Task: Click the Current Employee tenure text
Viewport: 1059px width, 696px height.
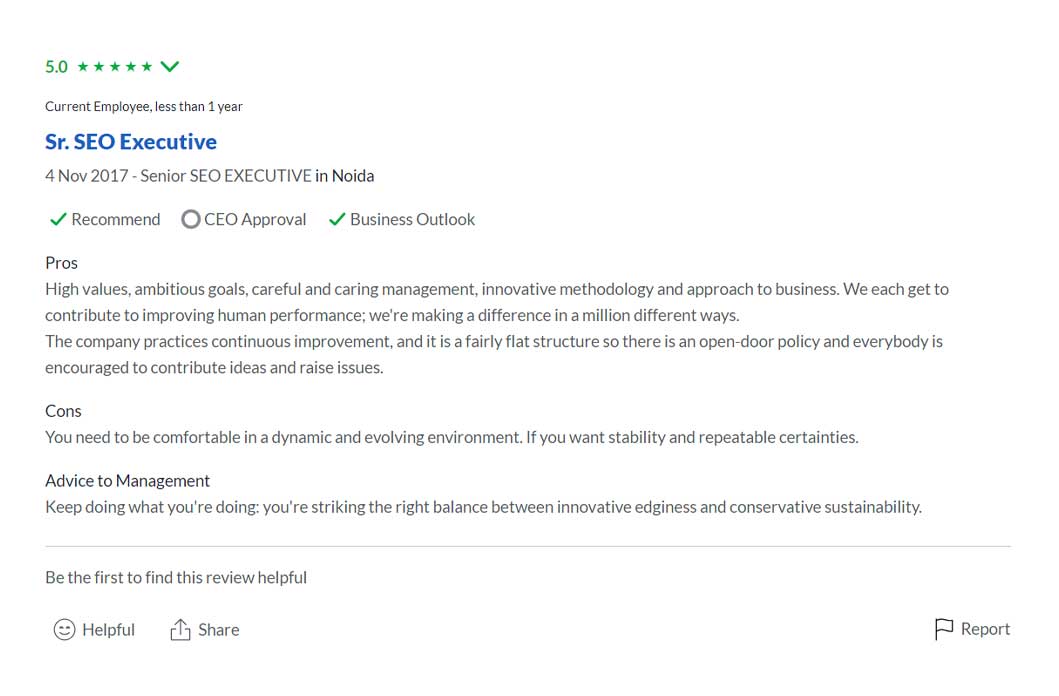Action: (x=143, y=106)
